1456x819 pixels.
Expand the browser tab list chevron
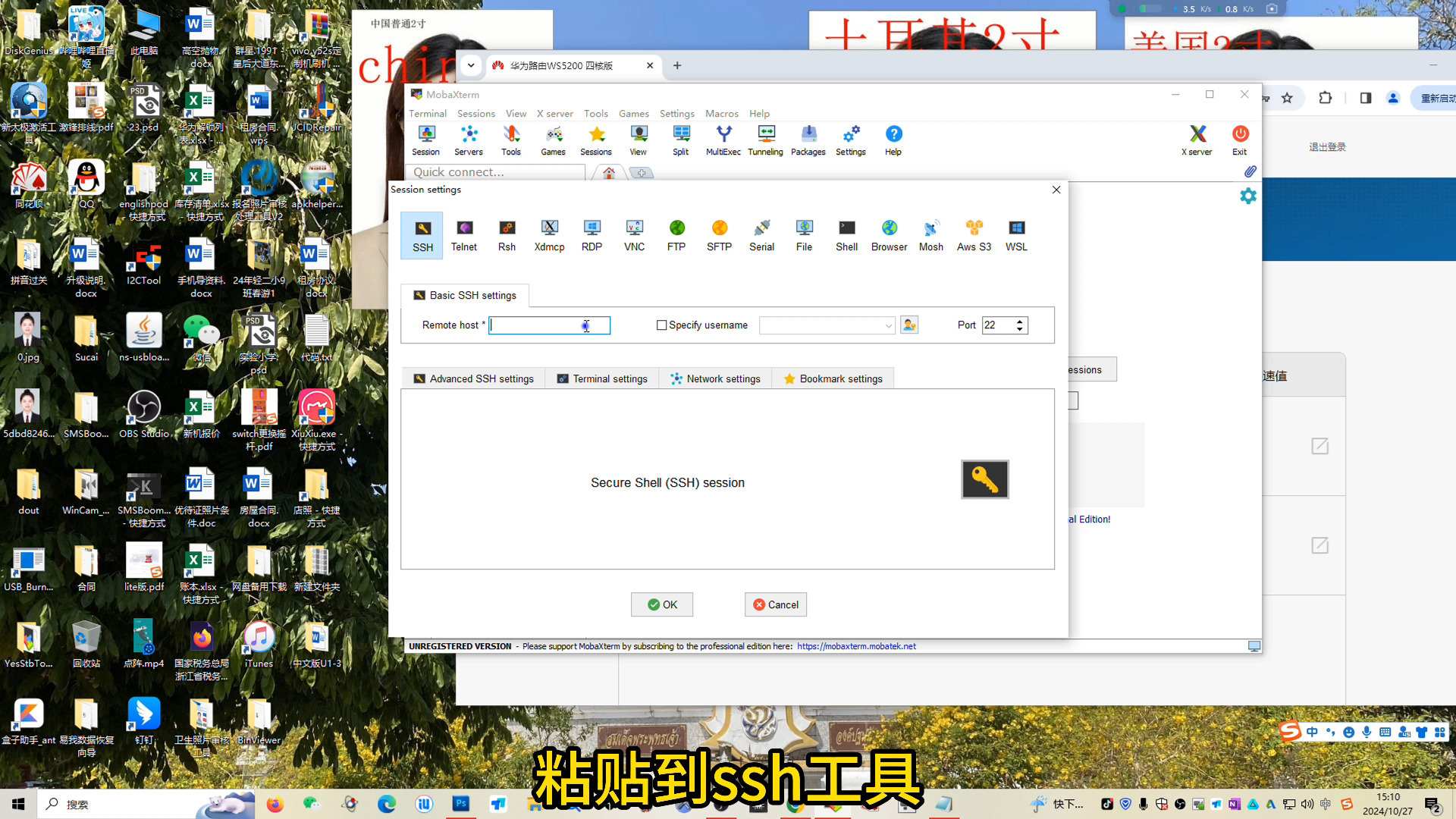coord(471,65)
